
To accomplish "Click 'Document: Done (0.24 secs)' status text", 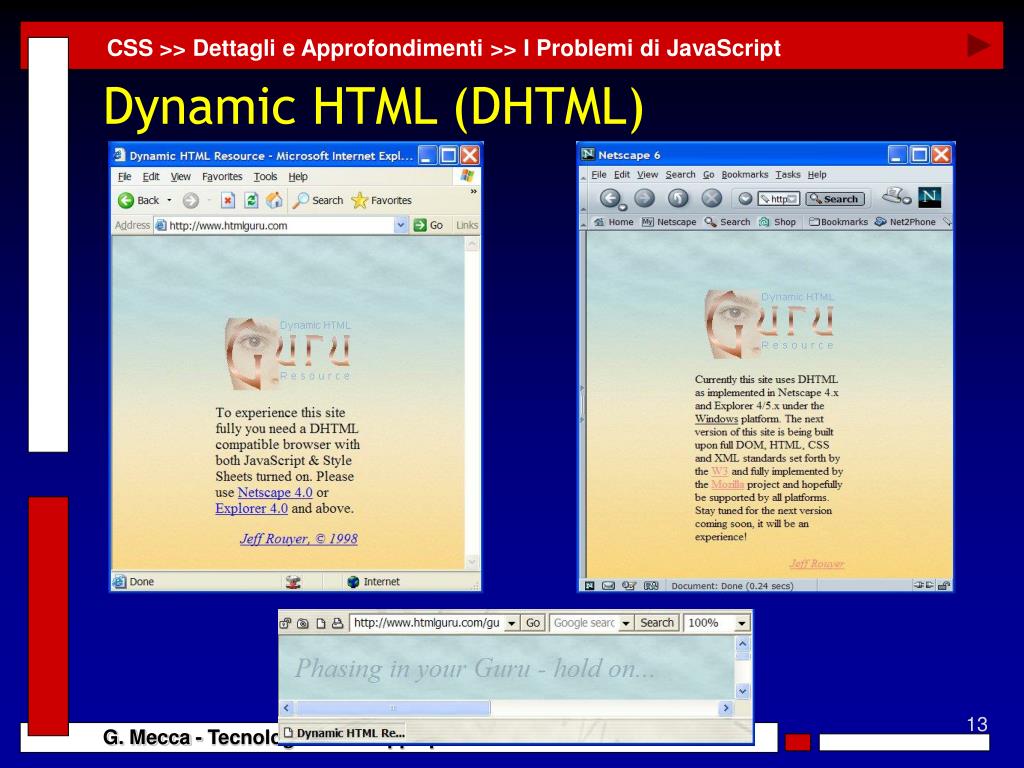I will 732,586.
